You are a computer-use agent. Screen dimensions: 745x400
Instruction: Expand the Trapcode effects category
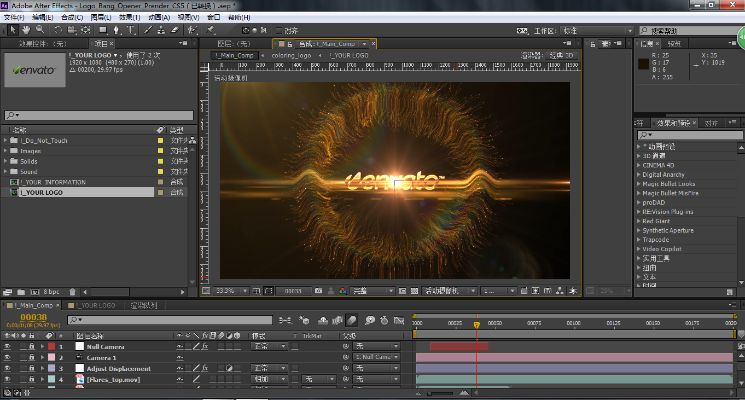coord(640,239)
